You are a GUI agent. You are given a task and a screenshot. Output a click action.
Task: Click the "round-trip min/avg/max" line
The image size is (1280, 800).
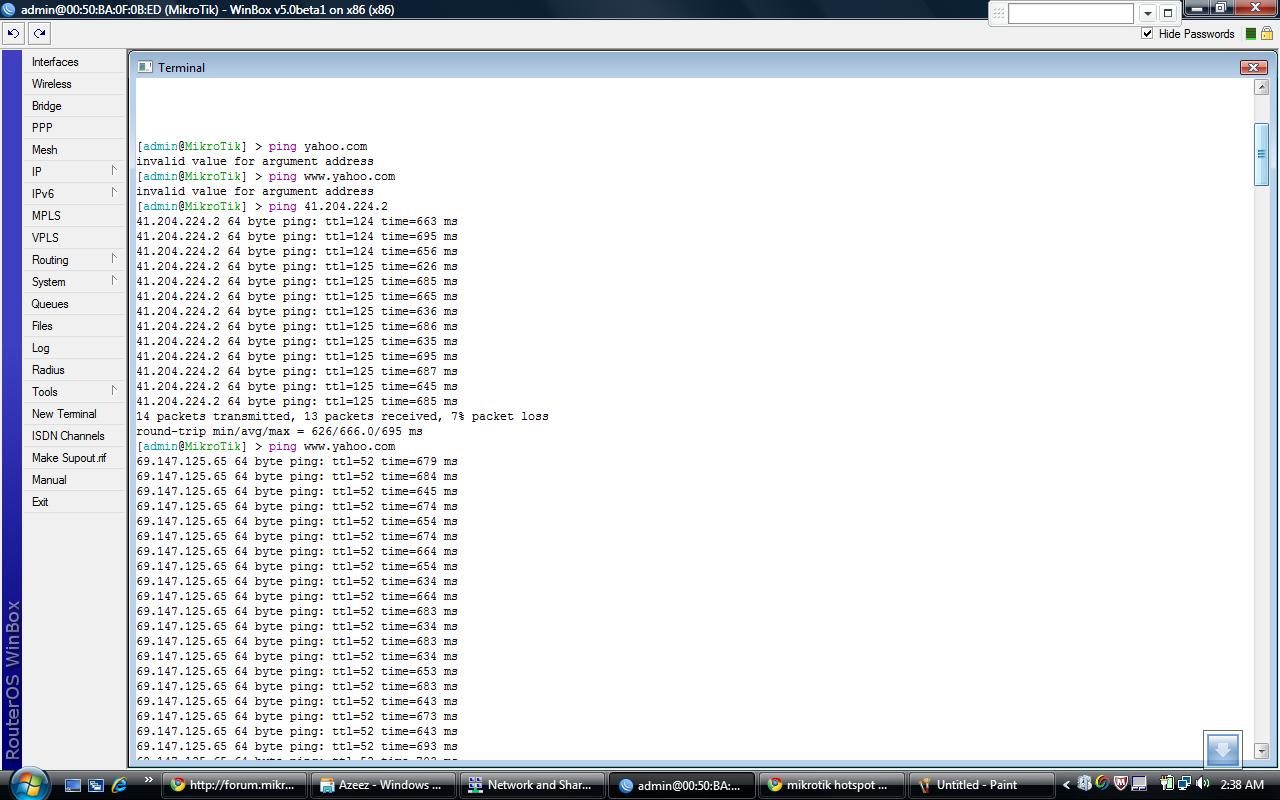pyautogui.click(x=279, y=431)
